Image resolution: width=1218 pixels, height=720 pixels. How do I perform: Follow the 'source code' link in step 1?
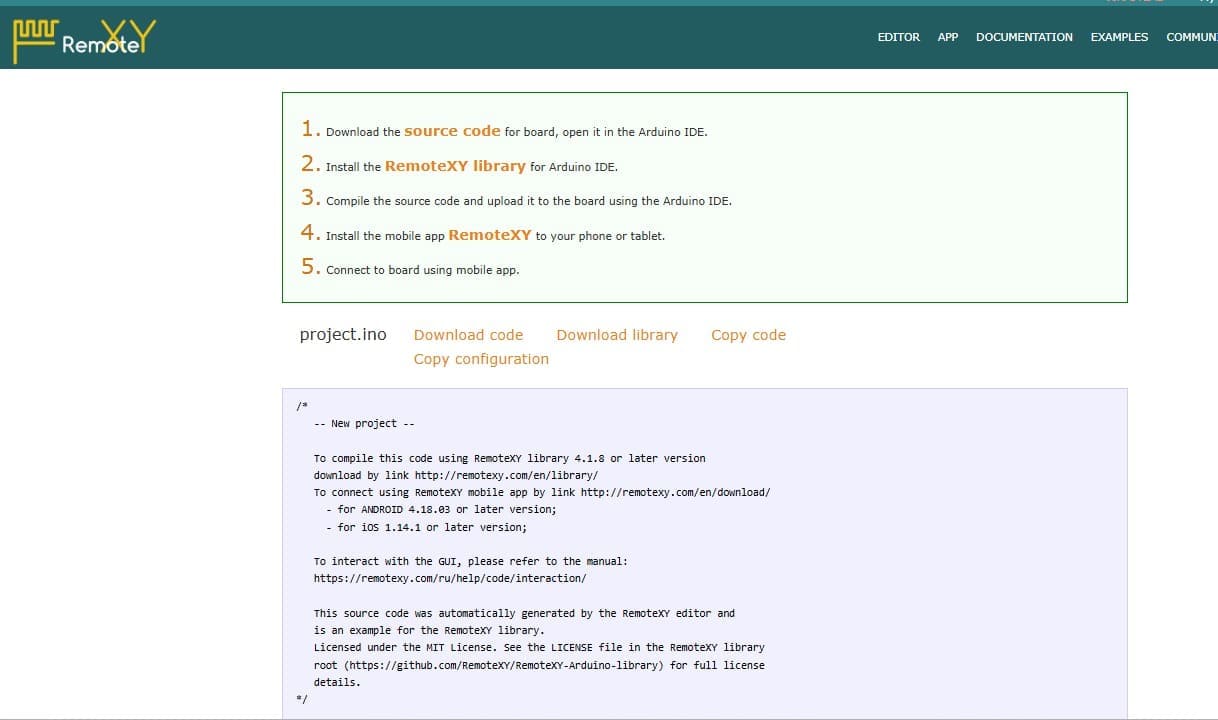(x=452, y=131)
